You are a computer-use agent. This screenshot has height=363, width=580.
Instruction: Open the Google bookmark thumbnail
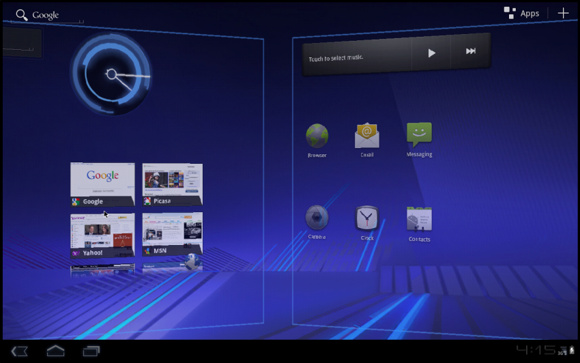102,184
